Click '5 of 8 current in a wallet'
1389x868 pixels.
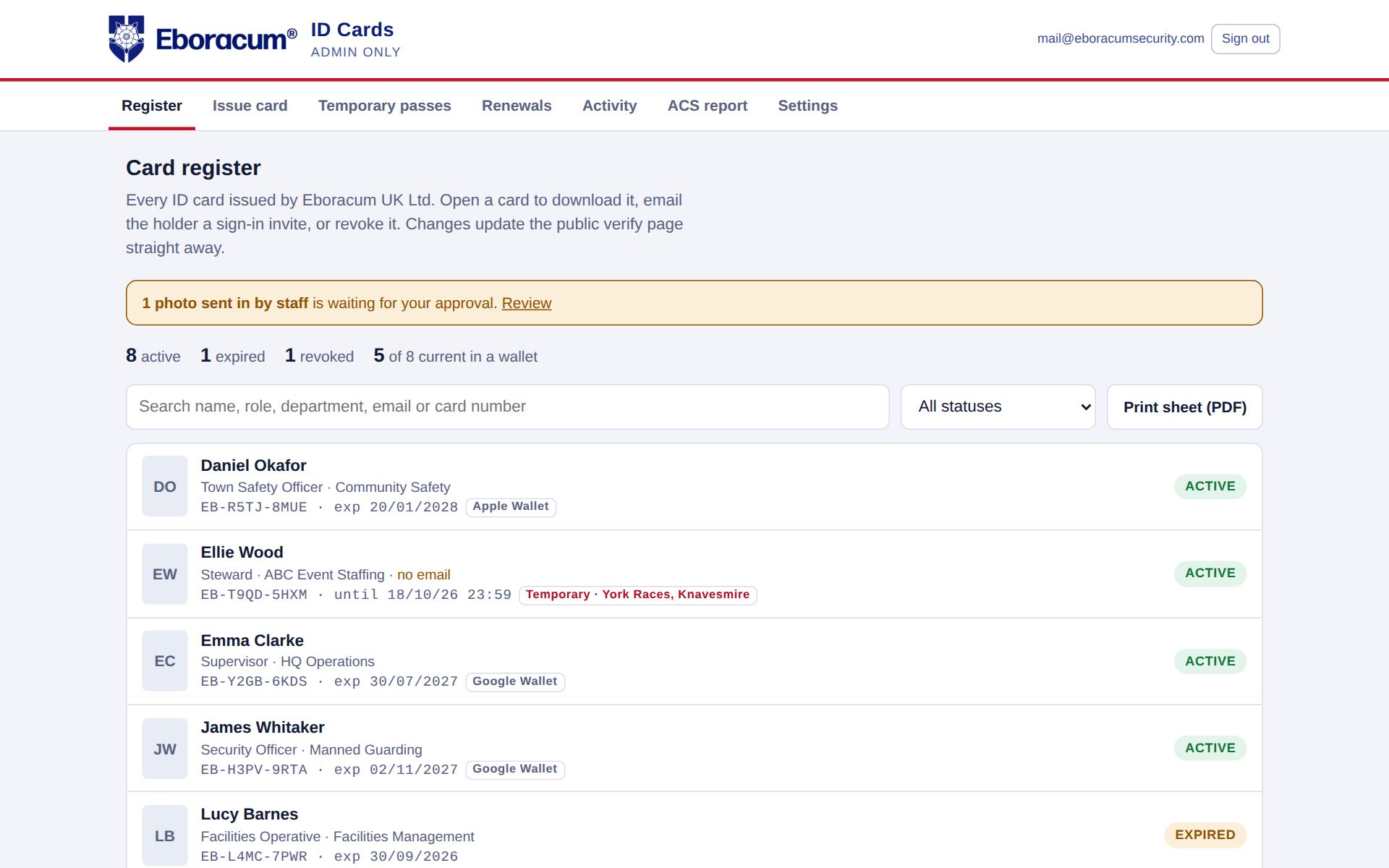pos(455,356)
